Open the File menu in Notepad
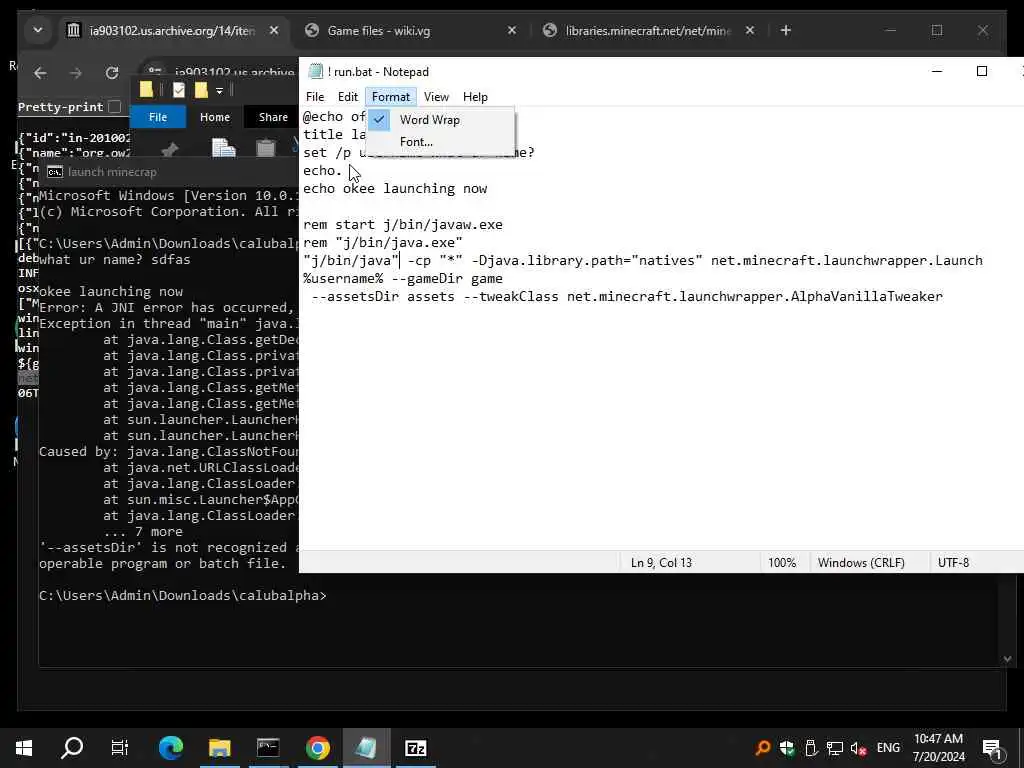Viewport: 1024px width, 768px height. click(x=315, y=97)
